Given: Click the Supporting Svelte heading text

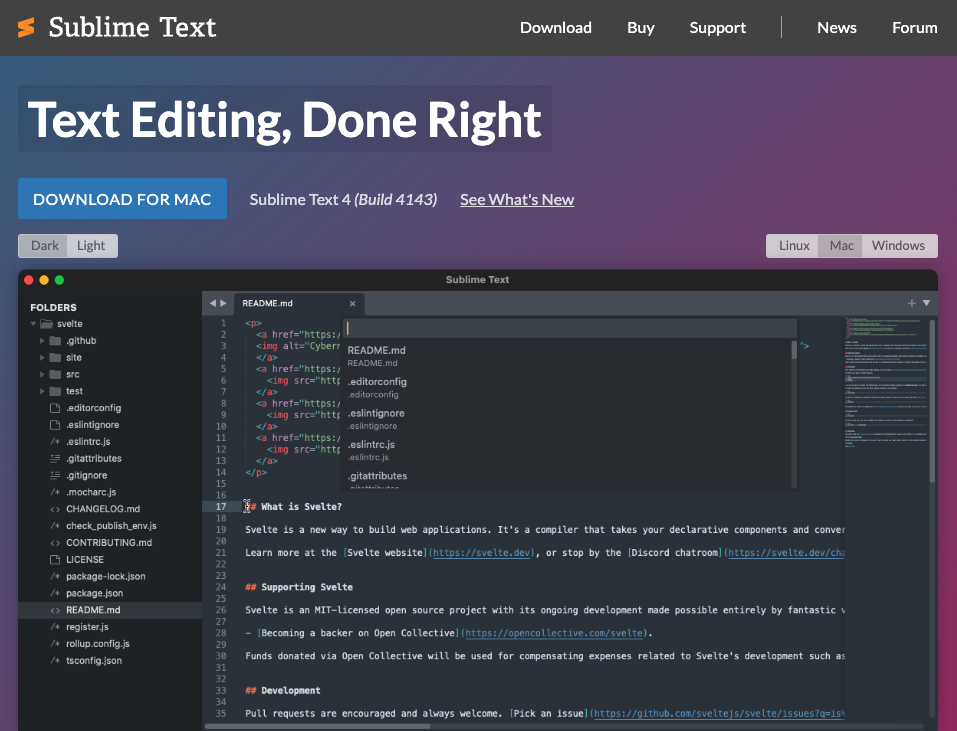Looking at the screenshot, I should pyautogui.click(x=306, y=587).
